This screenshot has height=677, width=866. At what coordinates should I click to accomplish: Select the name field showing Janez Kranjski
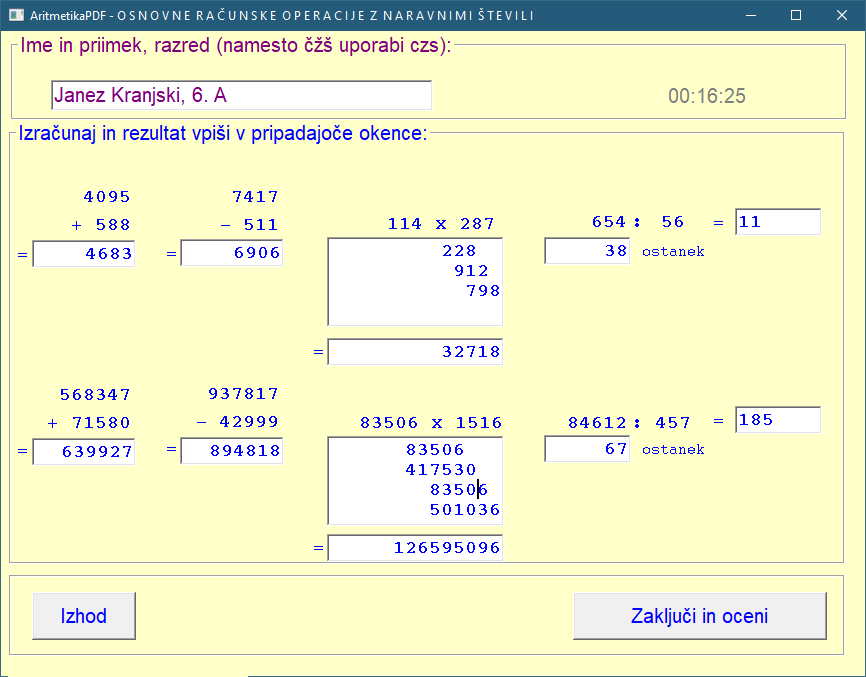[x=241, y=95]
